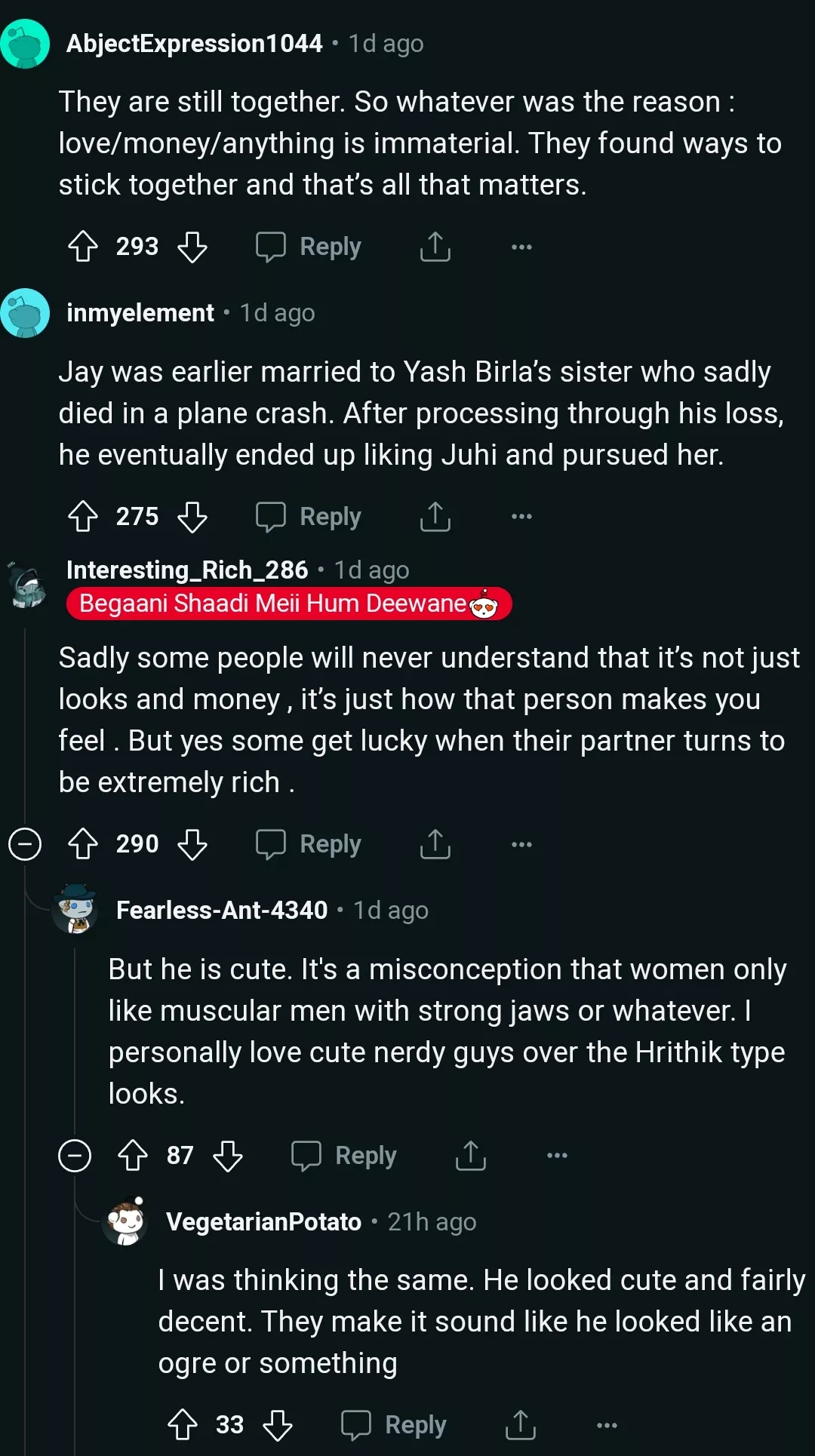
Task: Share AbjectExpression1044's comment
Action: click(x=435, y=246)
